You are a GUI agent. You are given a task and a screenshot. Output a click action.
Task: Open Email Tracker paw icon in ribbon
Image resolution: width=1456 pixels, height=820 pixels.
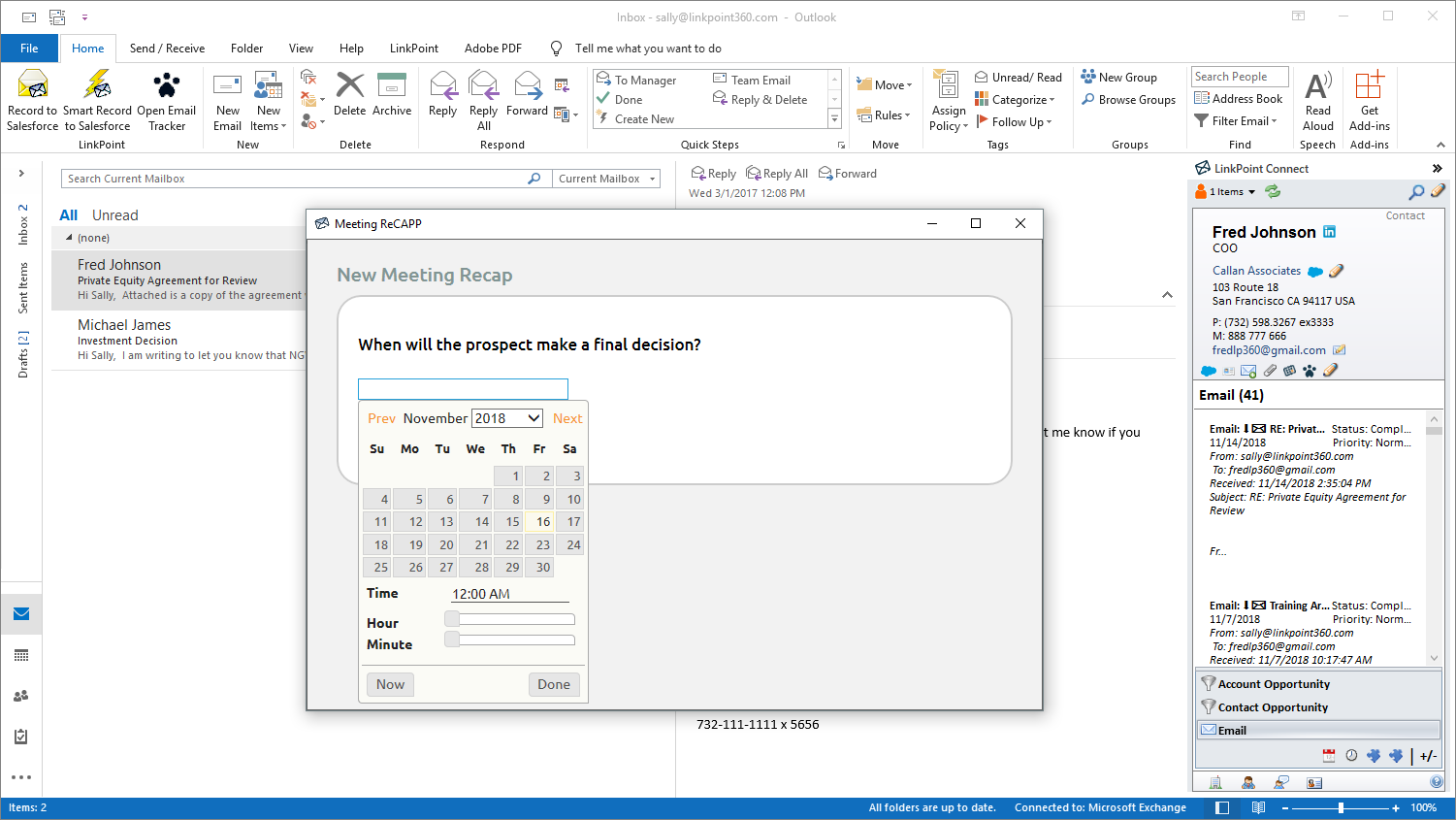pyautogui.click(x=167, y=85)
